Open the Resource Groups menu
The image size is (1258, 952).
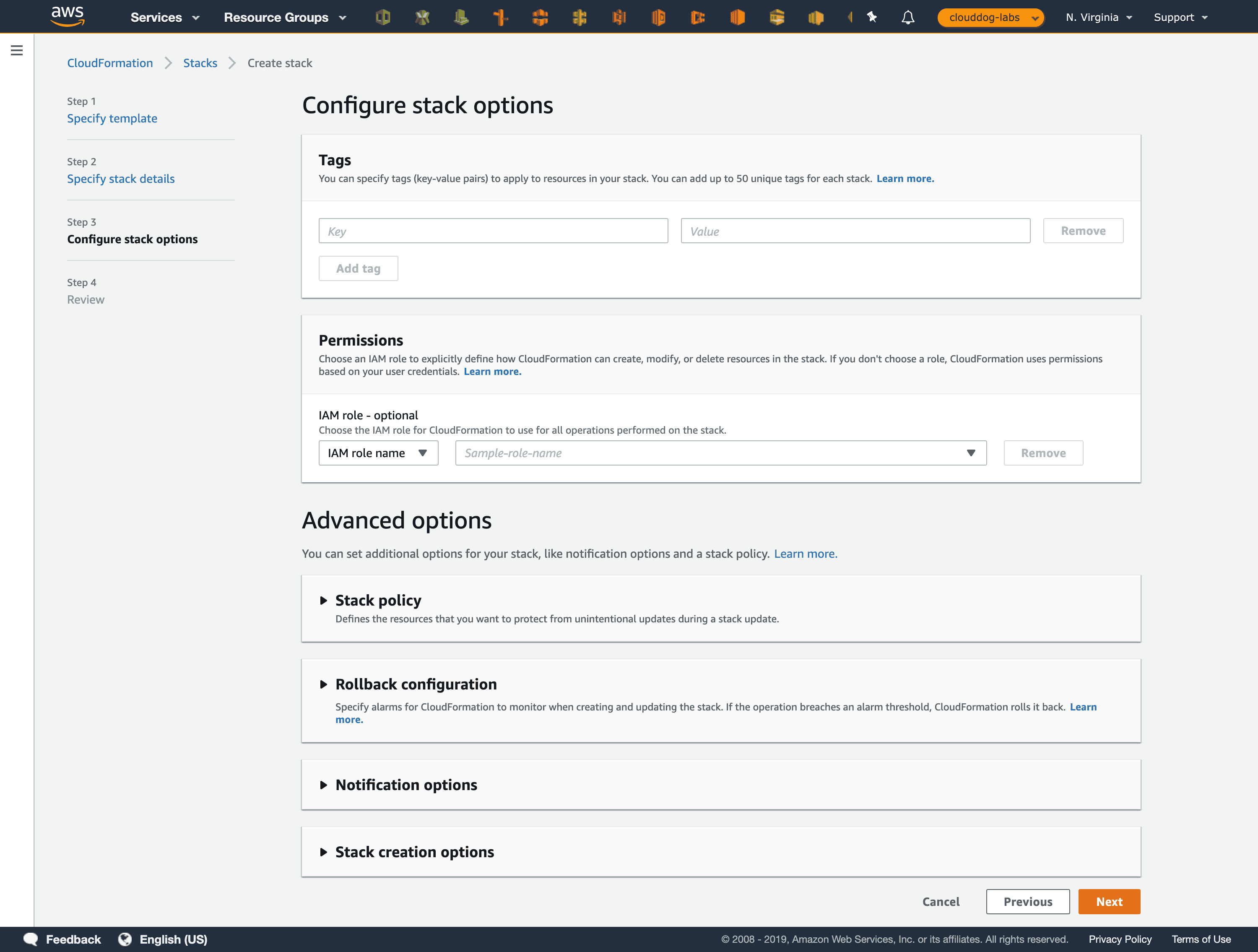pyautogui.click(x=284, y=17)
